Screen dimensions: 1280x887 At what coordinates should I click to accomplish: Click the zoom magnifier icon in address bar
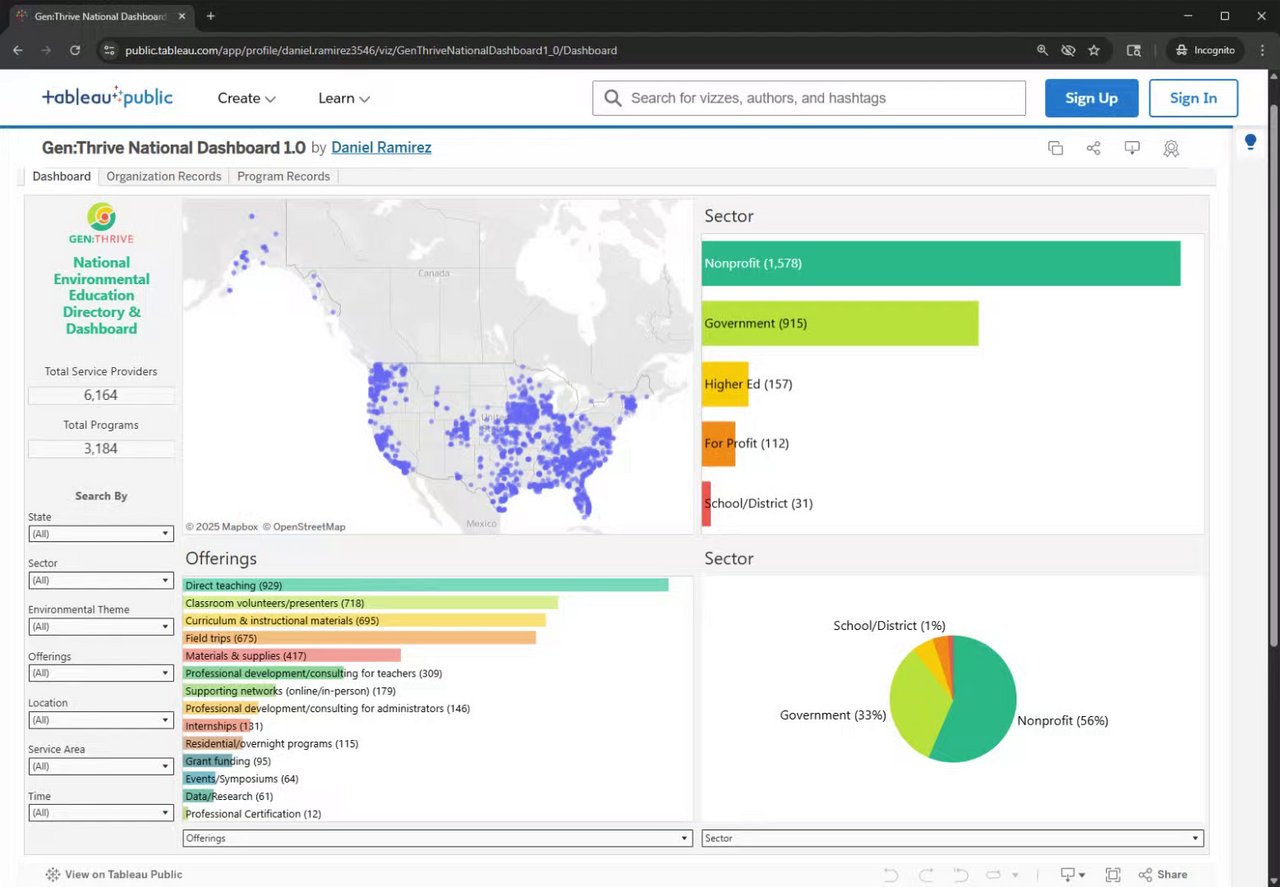(1042, 50)
